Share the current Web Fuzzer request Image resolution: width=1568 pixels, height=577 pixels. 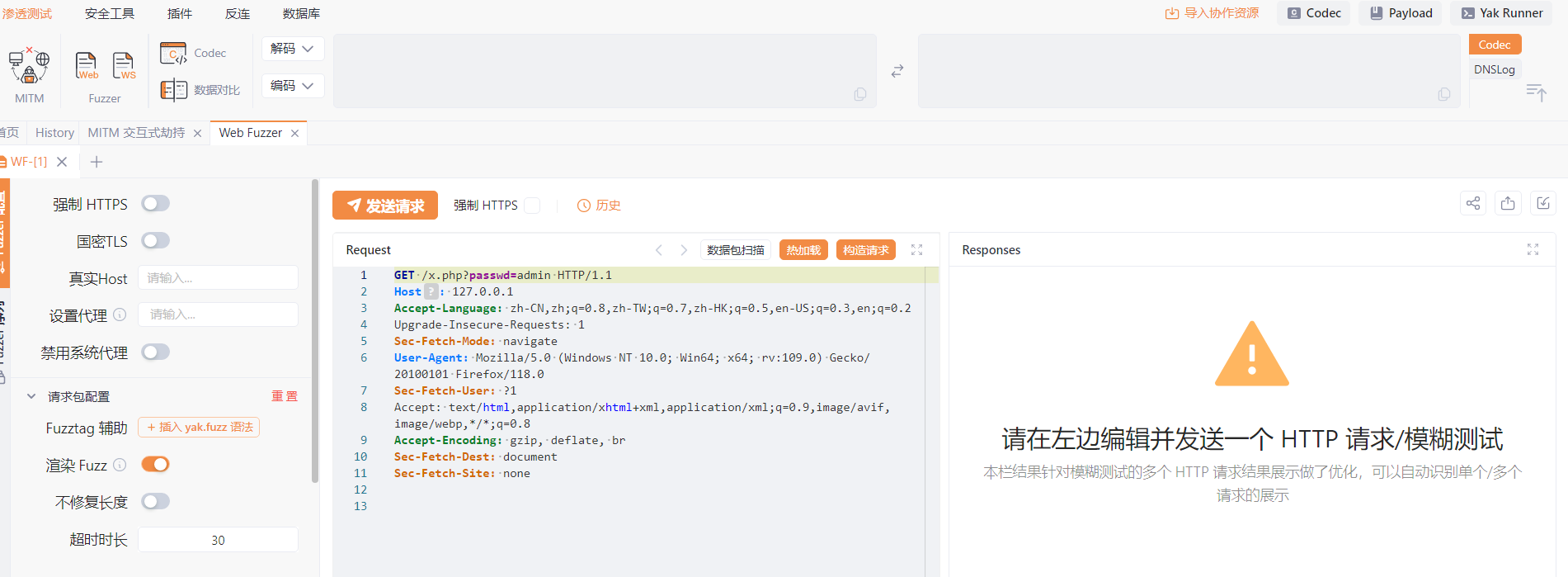pyautogui.click(x=1473, y=203)
